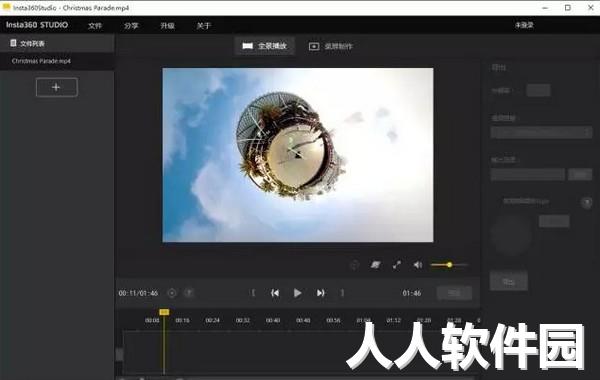This screenshot has height=380, width=600.
Task: Click the 00:11/01:46 timecode display
Action: click(x=138, y=293)
